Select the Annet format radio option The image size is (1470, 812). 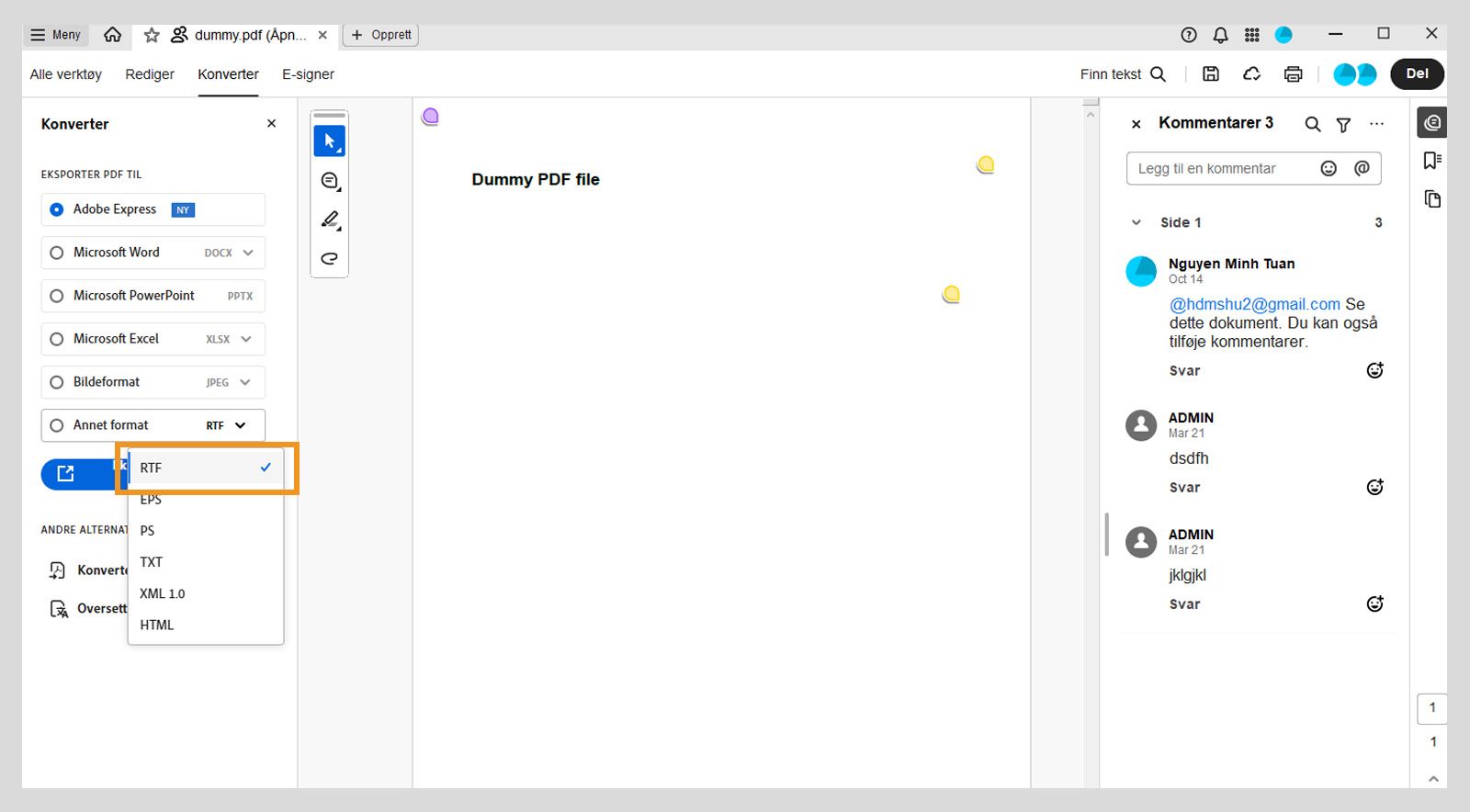click(57, 425)
